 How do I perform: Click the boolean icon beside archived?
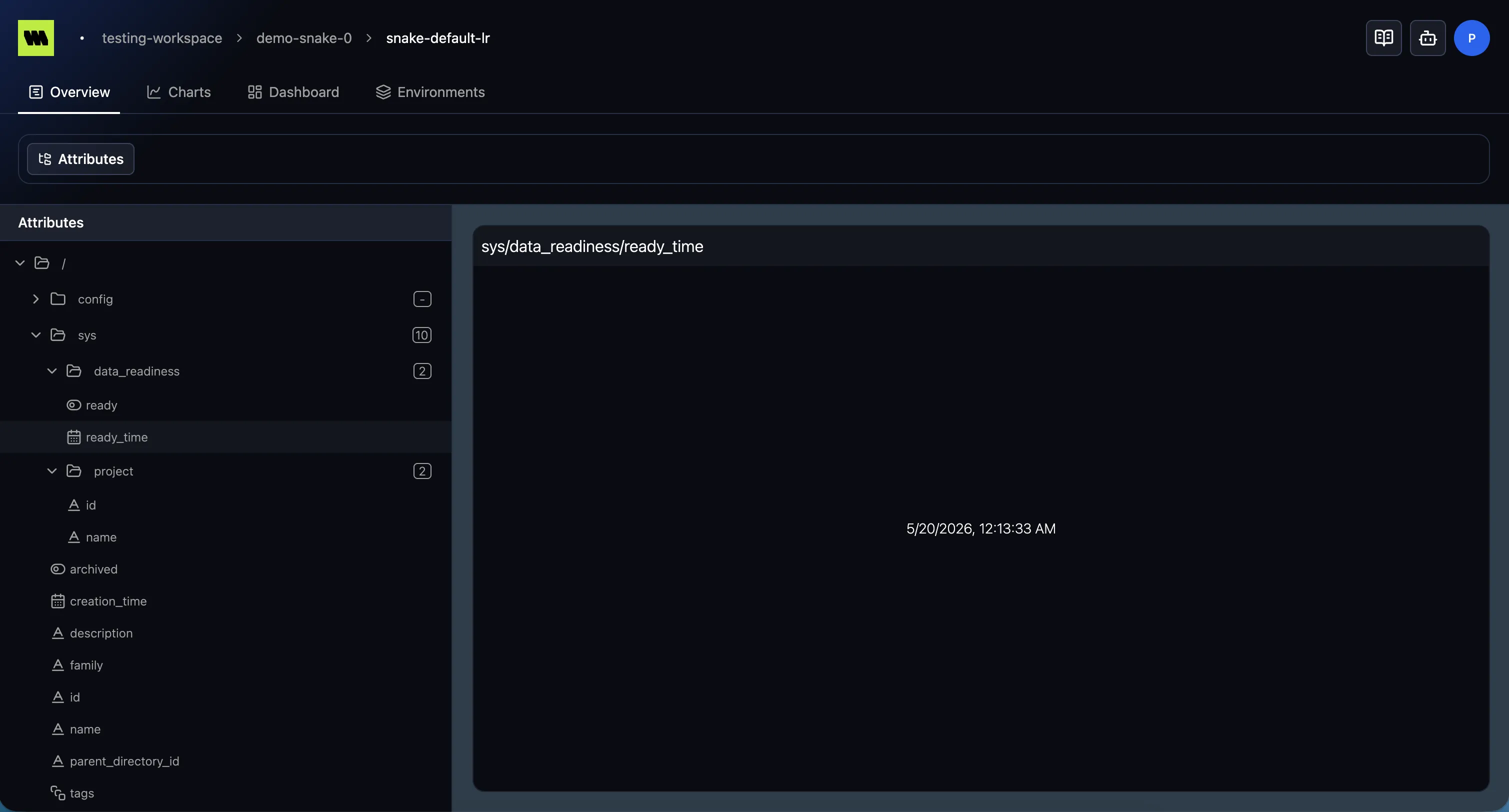pos(58,569)
